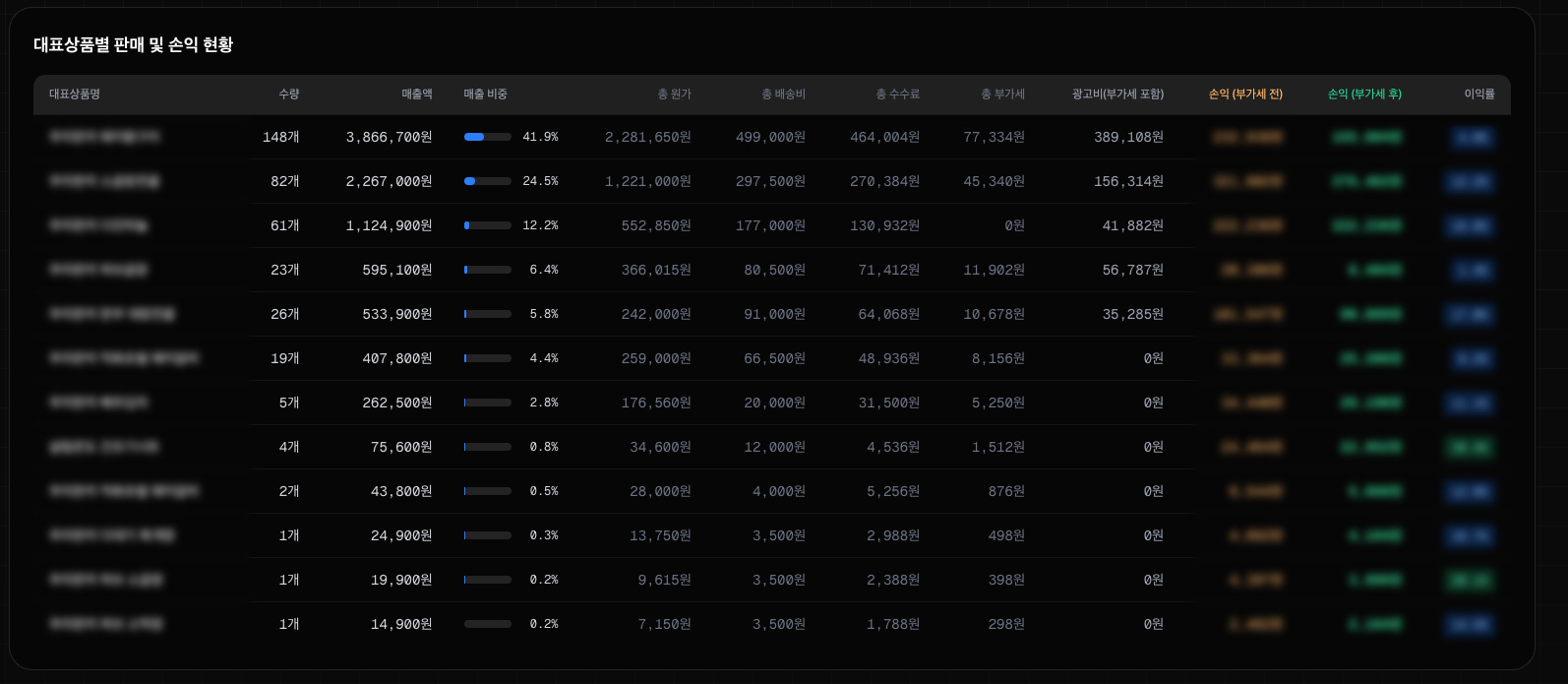Image resolution: width=1568 pixels, height=684 pixels.
Task: Select the 14,900원 sales cell
Action: click(x=401, y=624)
